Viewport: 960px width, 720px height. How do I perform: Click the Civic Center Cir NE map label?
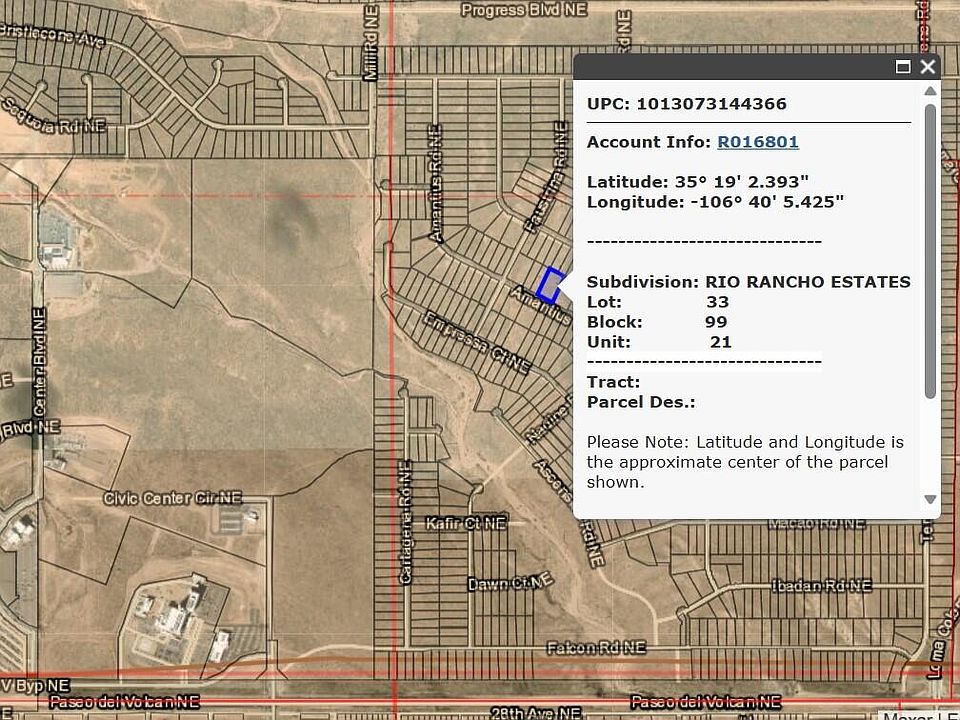172,498
